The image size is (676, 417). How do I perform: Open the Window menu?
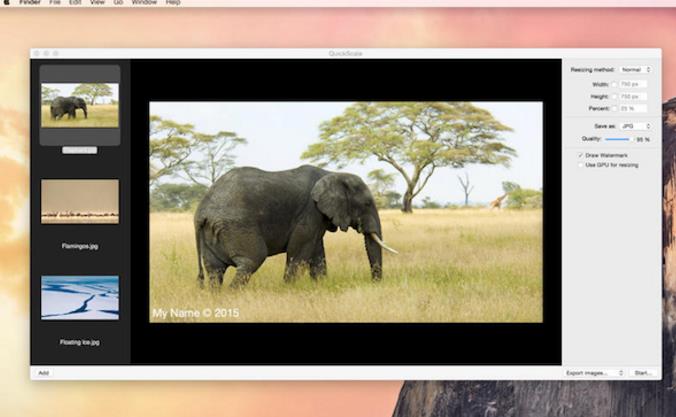coord(144,3)
